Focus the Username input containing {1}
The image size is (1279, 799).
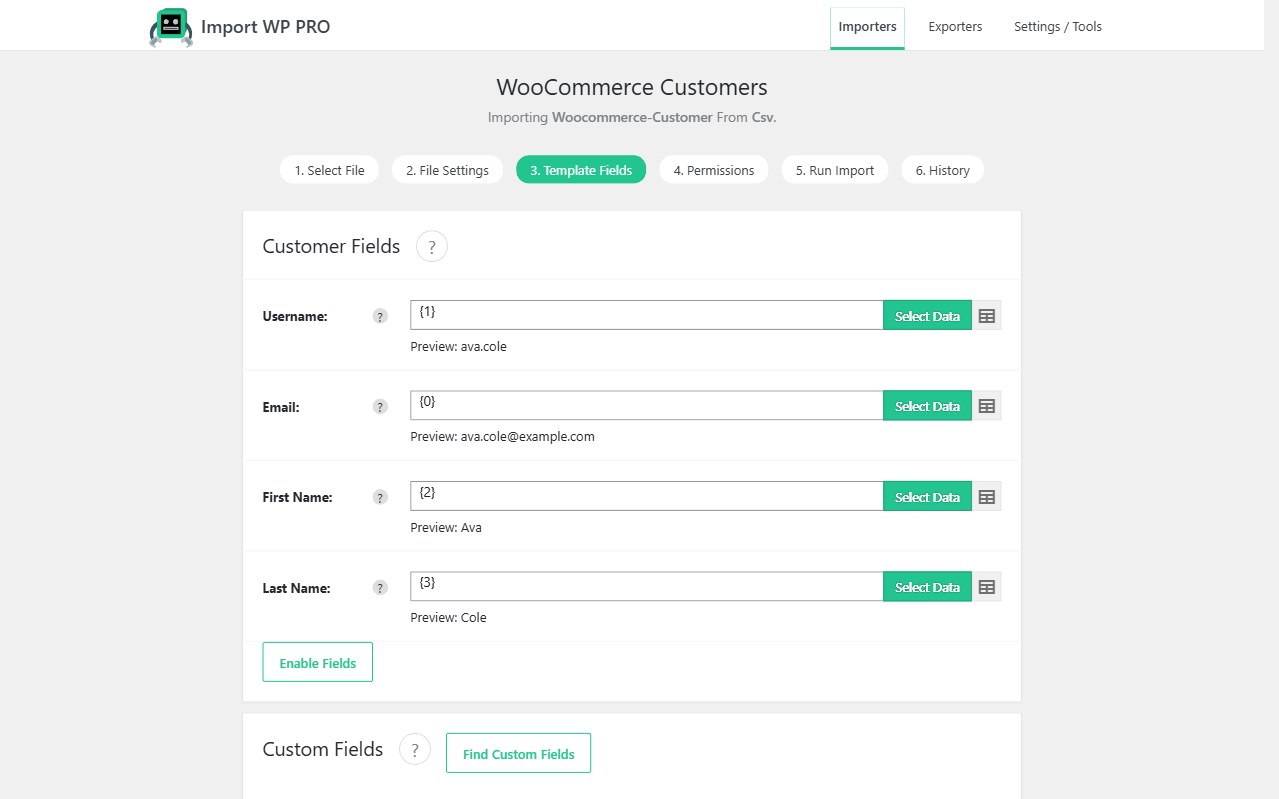pos(647,315)
